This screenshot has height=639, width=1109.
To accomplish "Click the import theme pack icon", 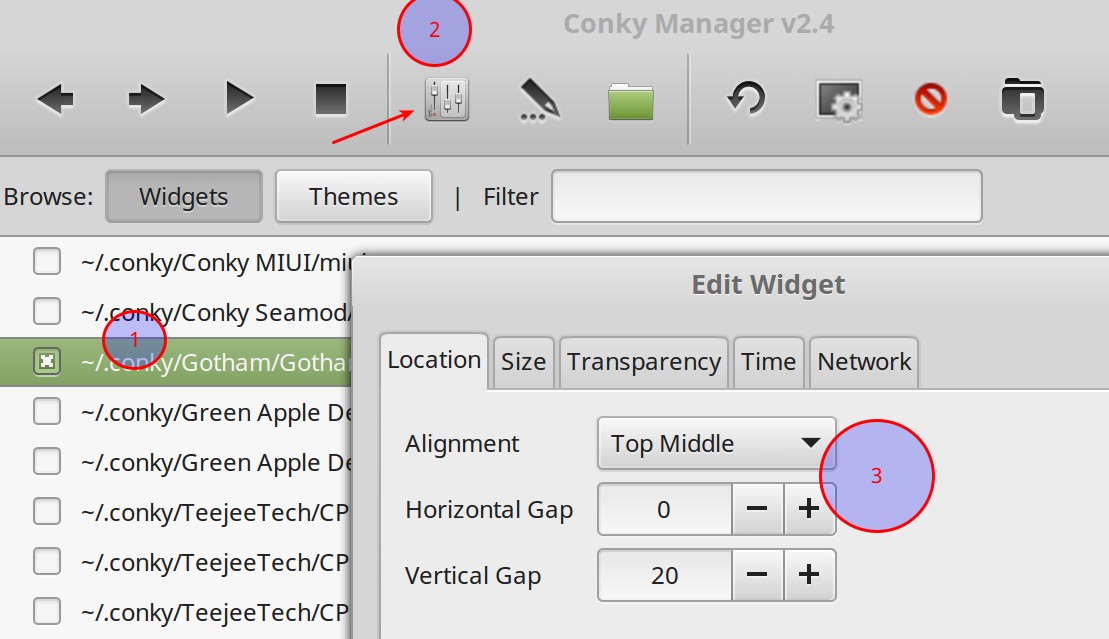I will tap(1023, 100).
